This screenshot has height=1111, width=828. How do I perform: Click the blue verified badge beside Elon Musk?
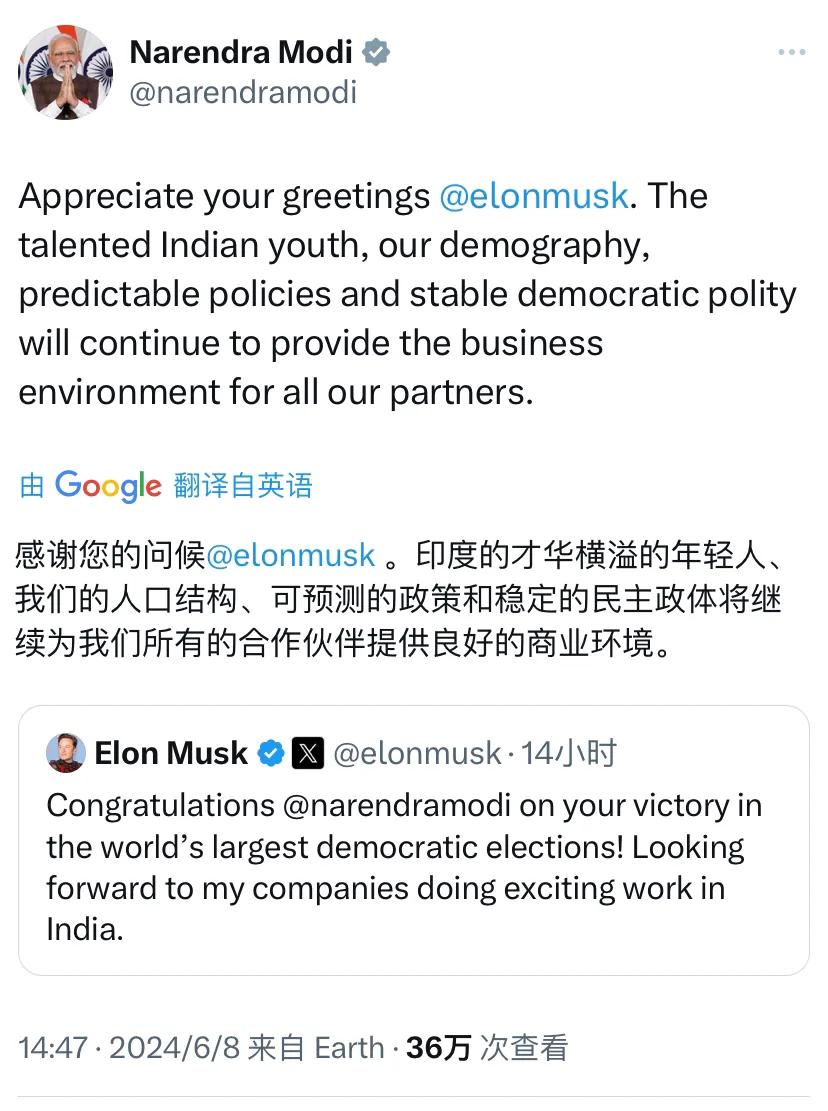(x=271, y=753)
